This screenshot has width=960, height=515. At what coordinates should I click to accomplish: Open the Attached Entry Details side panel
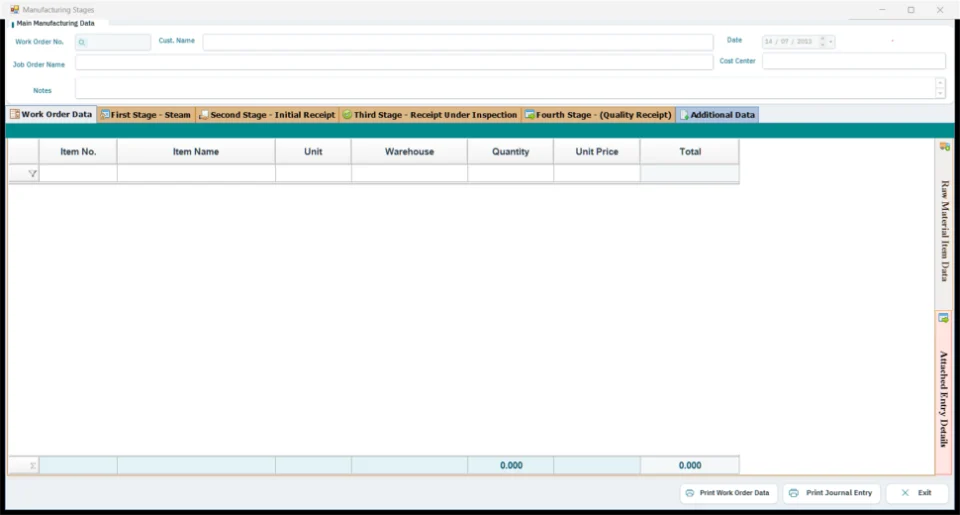coord(944,393)
